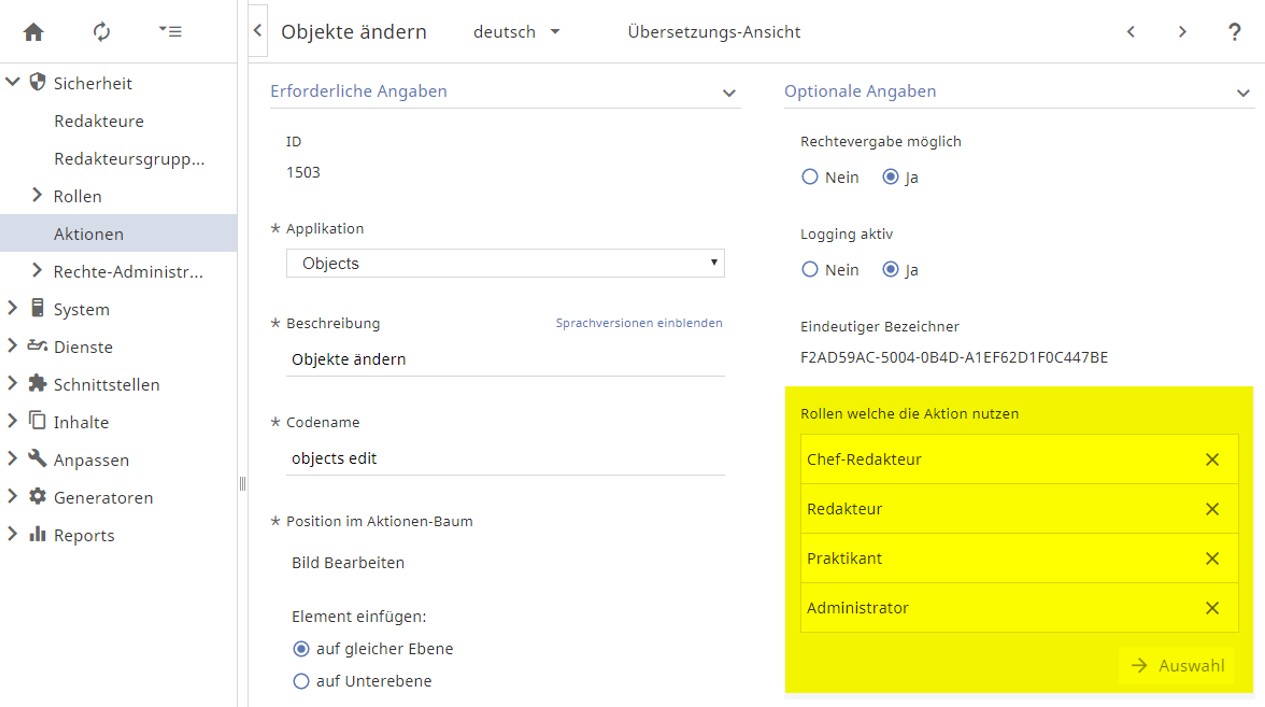Open the Applikation dropdown showing Objects
Screen dimensions: 1265x707
coord(505,263)
